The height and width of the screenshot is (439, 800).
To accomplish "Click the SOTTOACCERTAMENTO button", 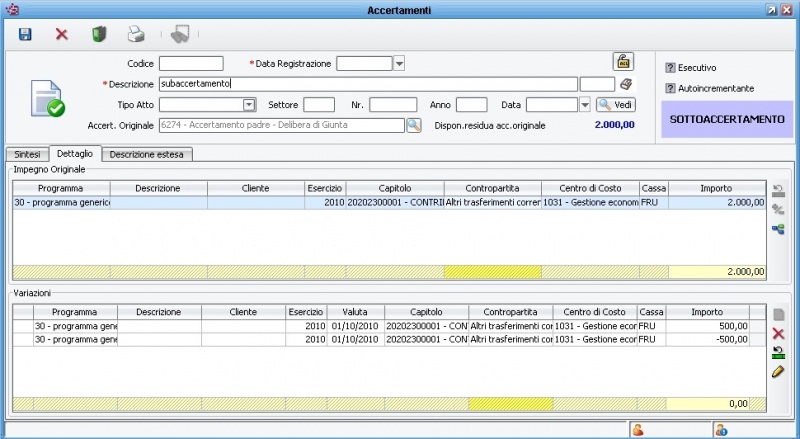I will point(727,119).
